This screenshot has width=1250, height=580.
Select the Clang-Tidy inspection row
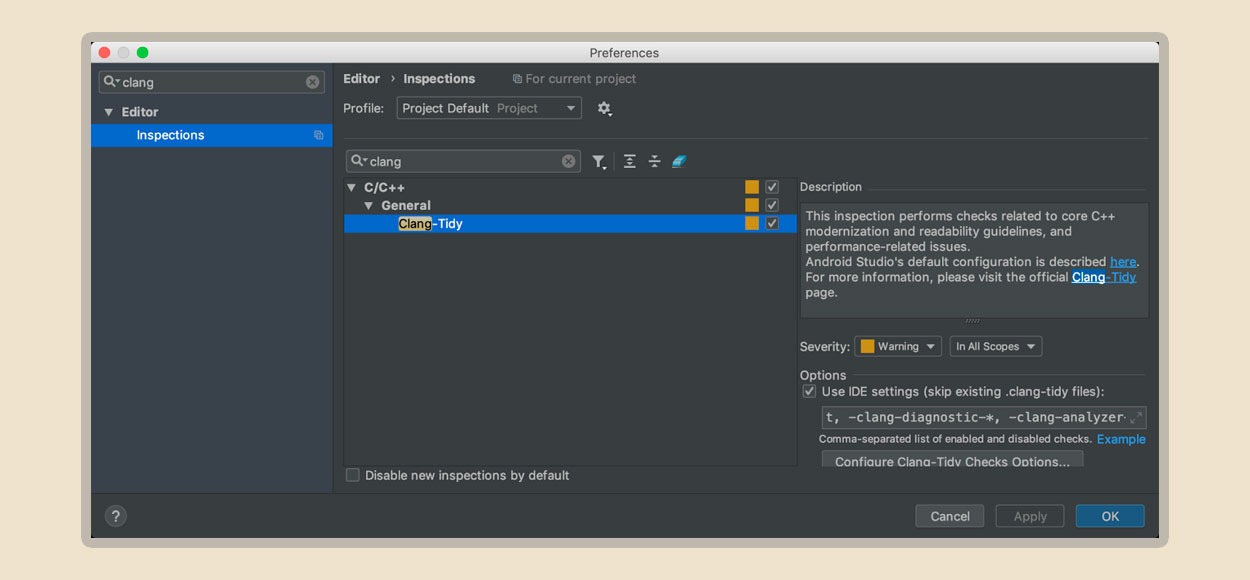(570, 223)
